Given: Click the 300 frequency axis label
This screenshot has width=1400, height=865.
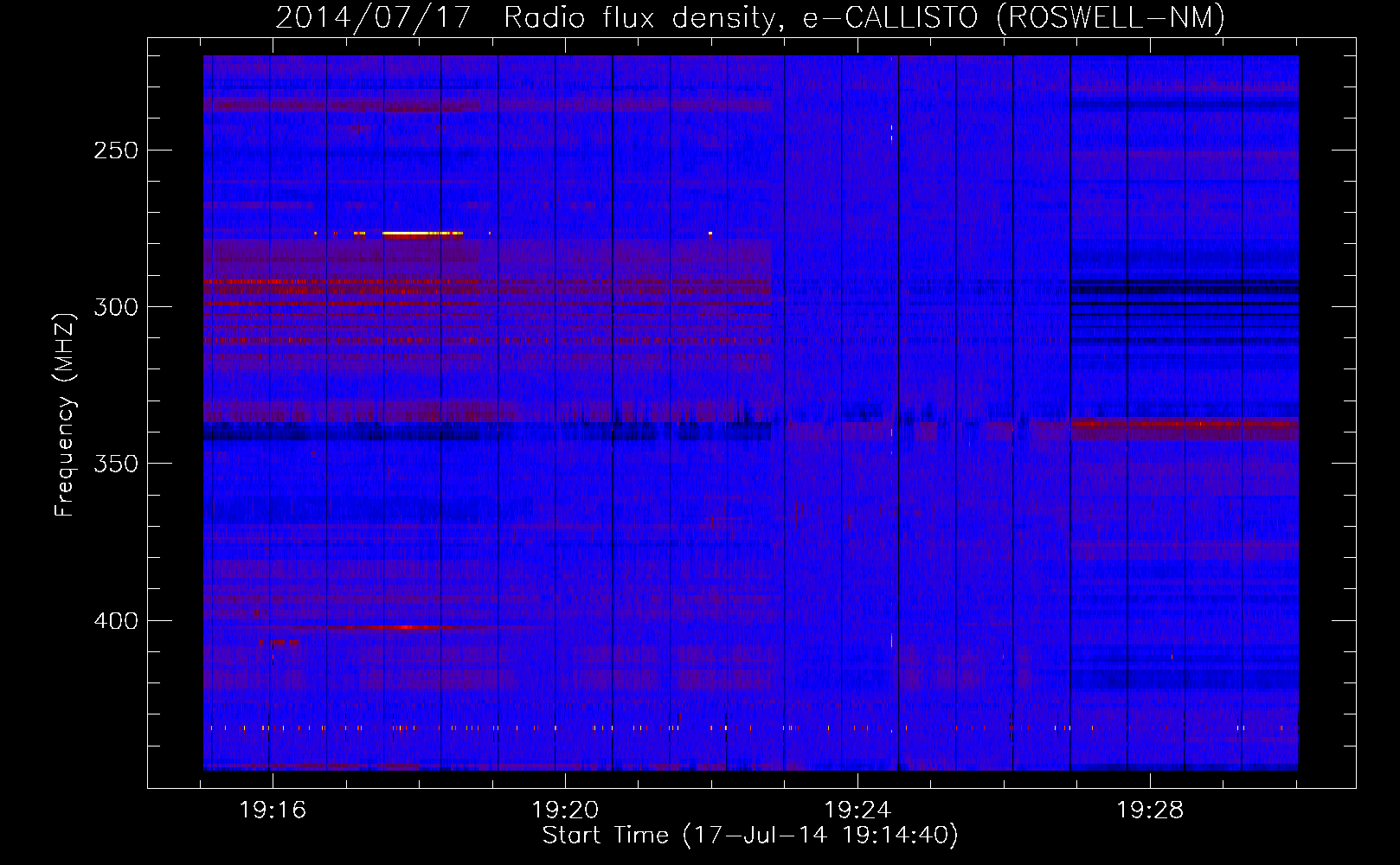Looking at the screenshot, I should 116,307.
